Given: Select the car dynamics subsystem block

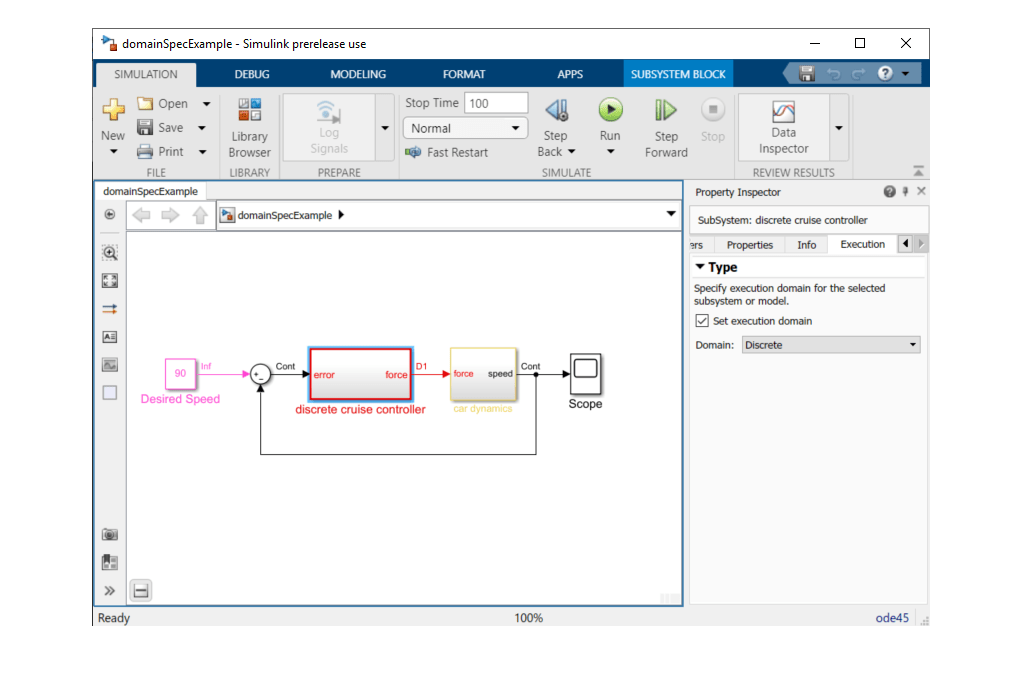Looking at the screenshot, I should click(483, 374).
